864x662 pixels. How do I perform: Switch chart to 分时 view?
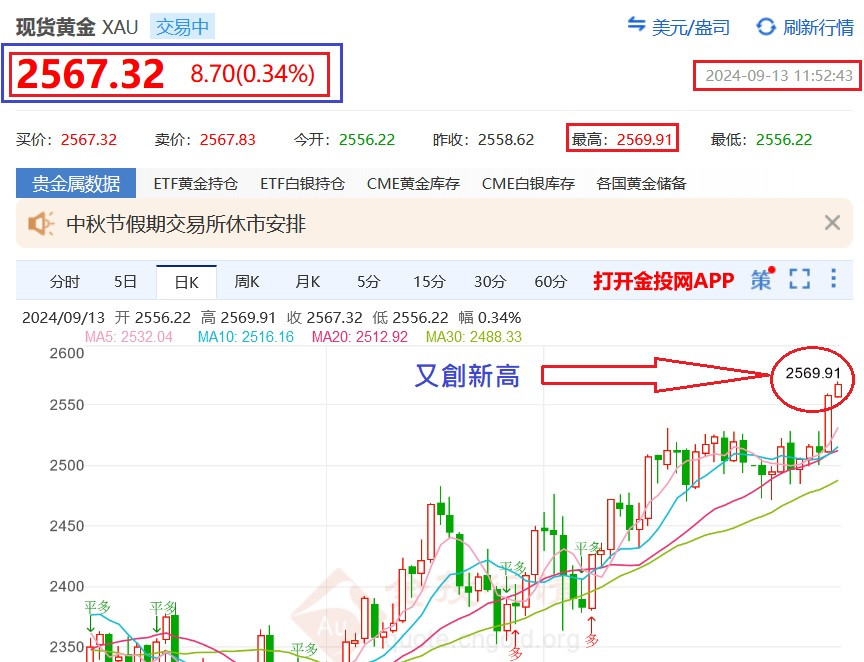(x=65, y=282)
